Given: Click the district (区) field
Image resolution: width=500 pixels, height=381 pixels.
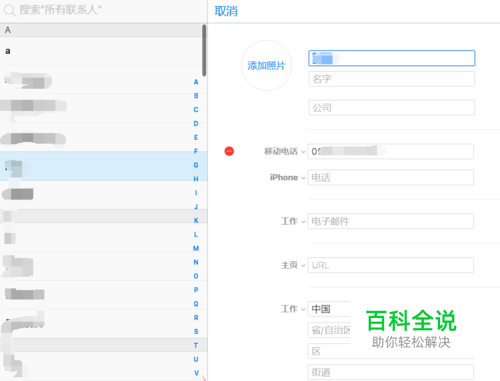Looking at the screenshot, I should (391, 351).
